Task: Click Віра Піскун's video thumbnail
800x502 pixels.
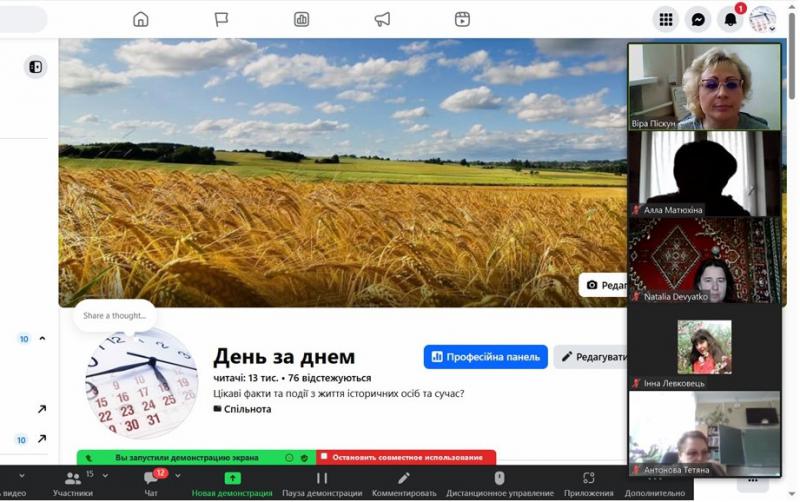Action: (704, 87)
